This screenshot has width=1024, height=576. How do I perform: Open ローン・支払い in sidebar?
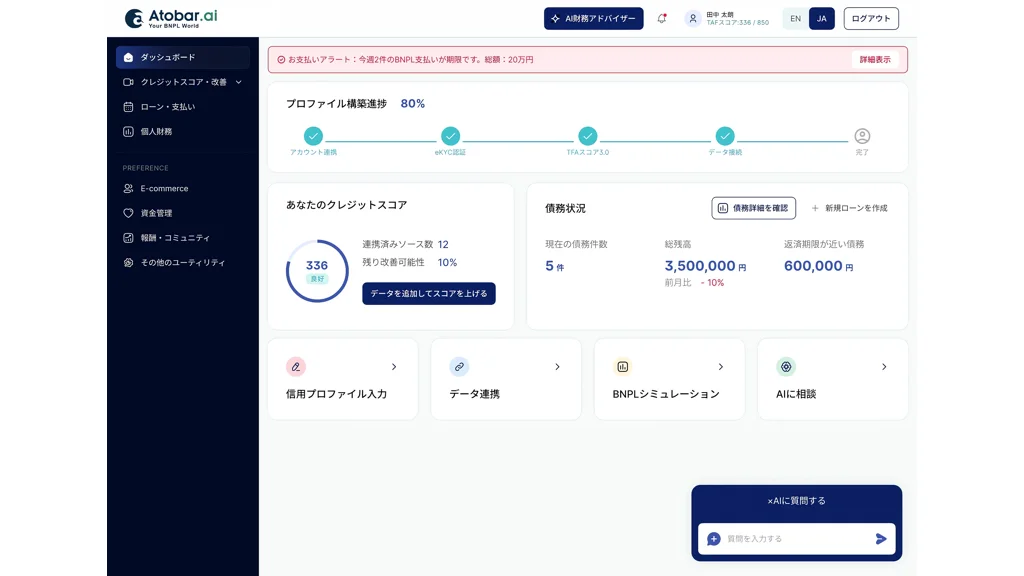167,107
